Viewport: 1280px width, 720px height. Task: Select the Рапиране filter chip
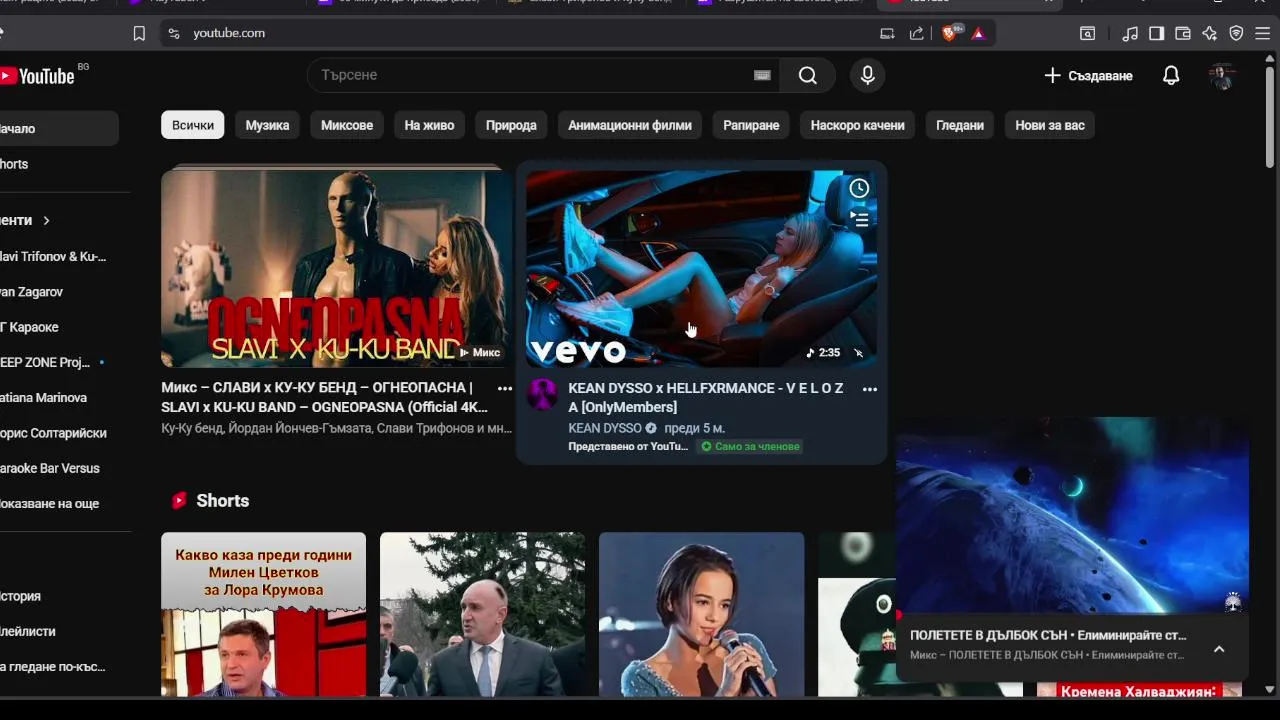[x=751, y=125]
